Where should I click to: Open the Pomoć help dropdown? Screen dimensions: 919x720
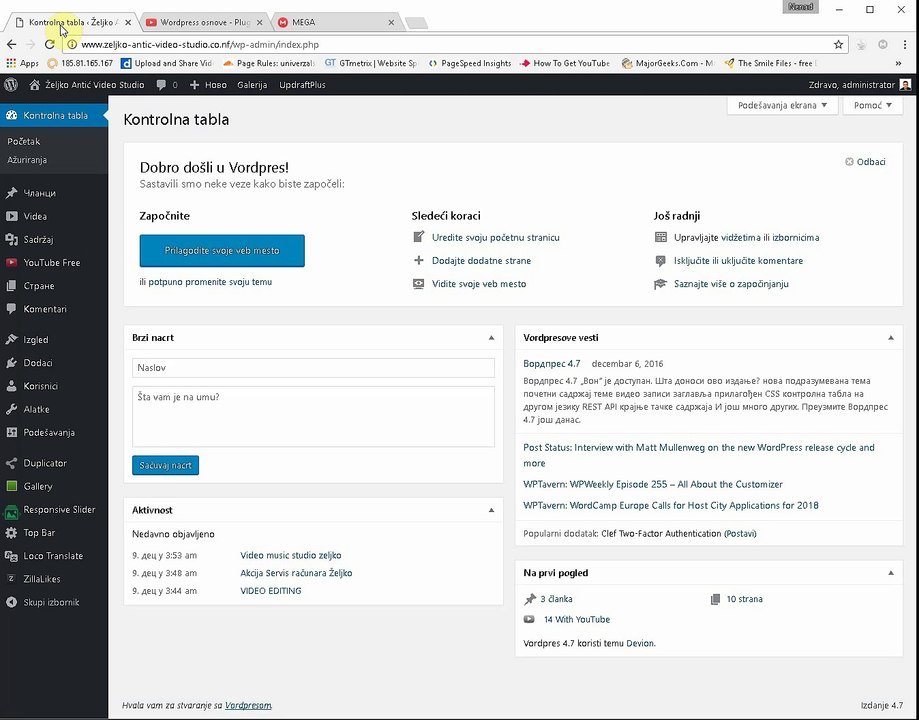click(873, 106)
